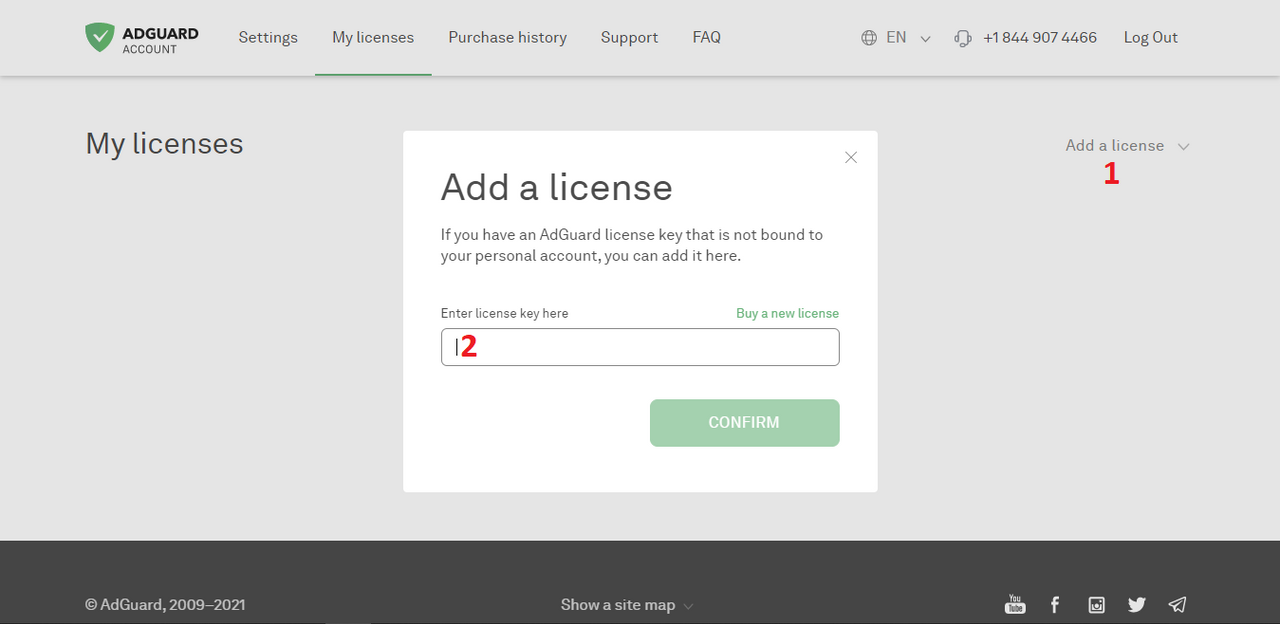Expand the Add a license dropdown
This screenshot has width=1280, height=624.
[x=1127, y=145]
